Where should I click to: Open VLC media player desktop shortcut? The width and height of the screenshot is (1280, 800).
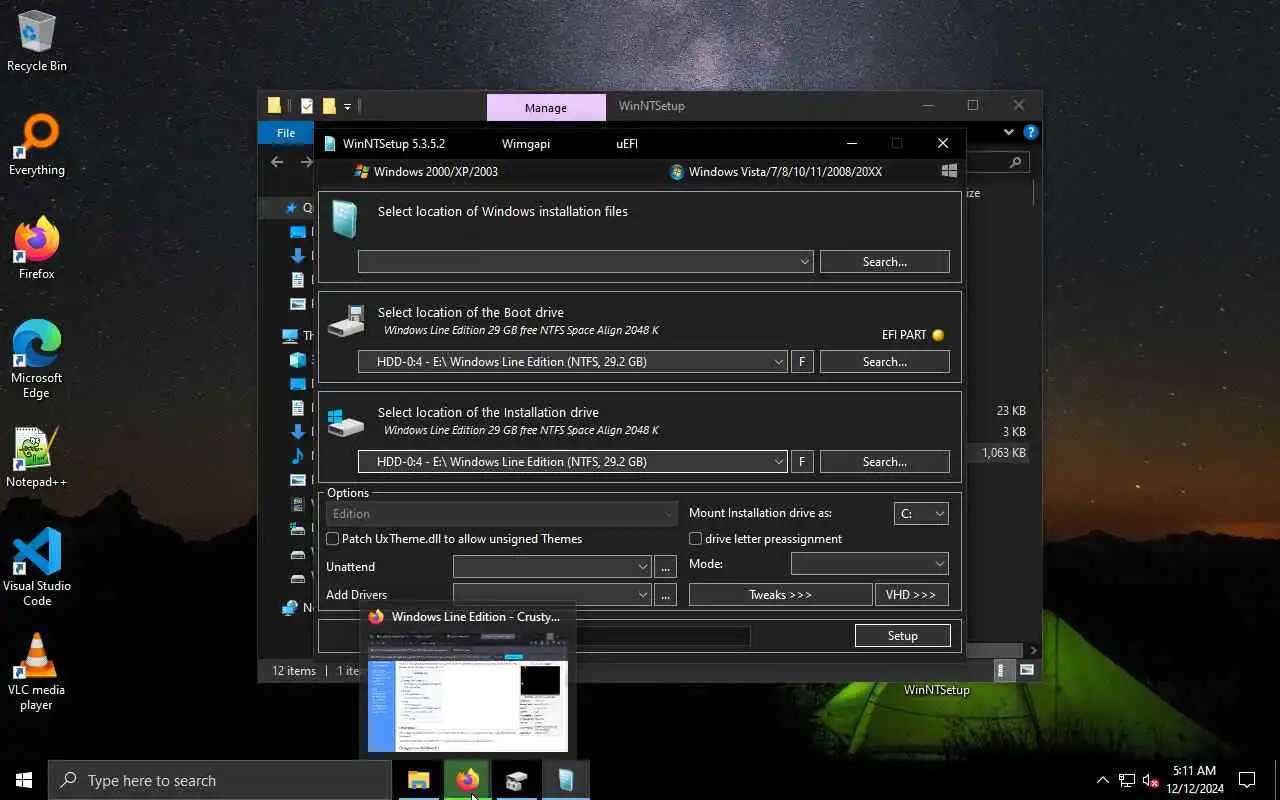point(37,672)
